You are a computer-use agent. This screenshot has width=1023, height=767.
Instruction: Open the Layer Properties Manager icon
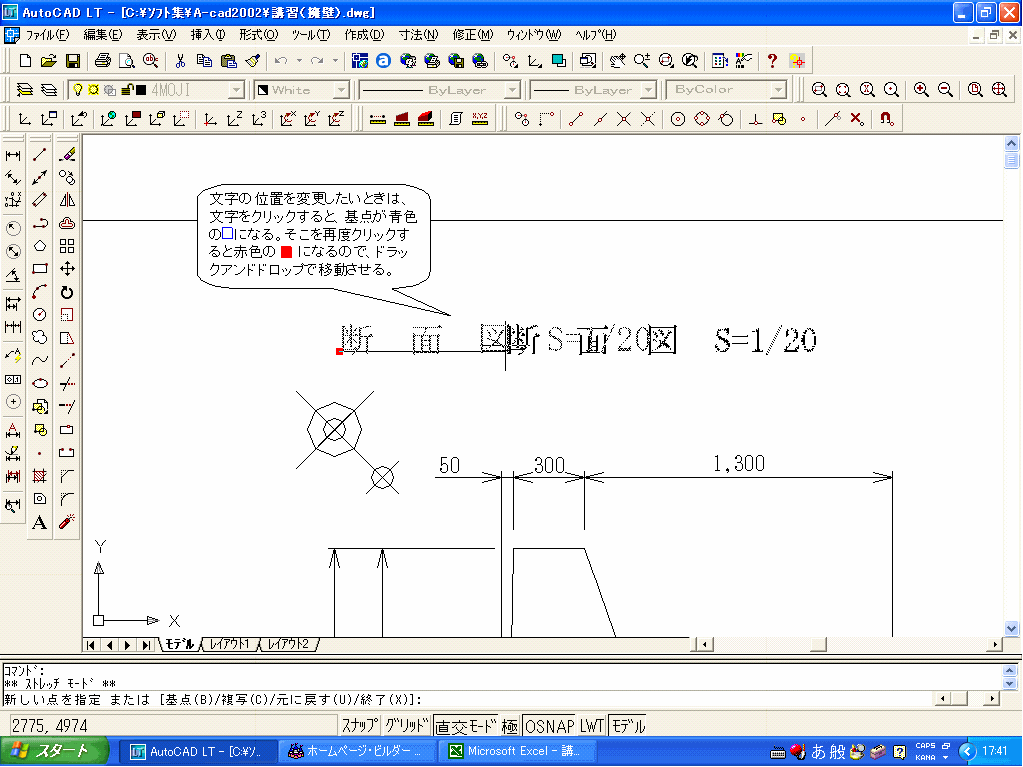pyautogui.click(x=24, y=89)
